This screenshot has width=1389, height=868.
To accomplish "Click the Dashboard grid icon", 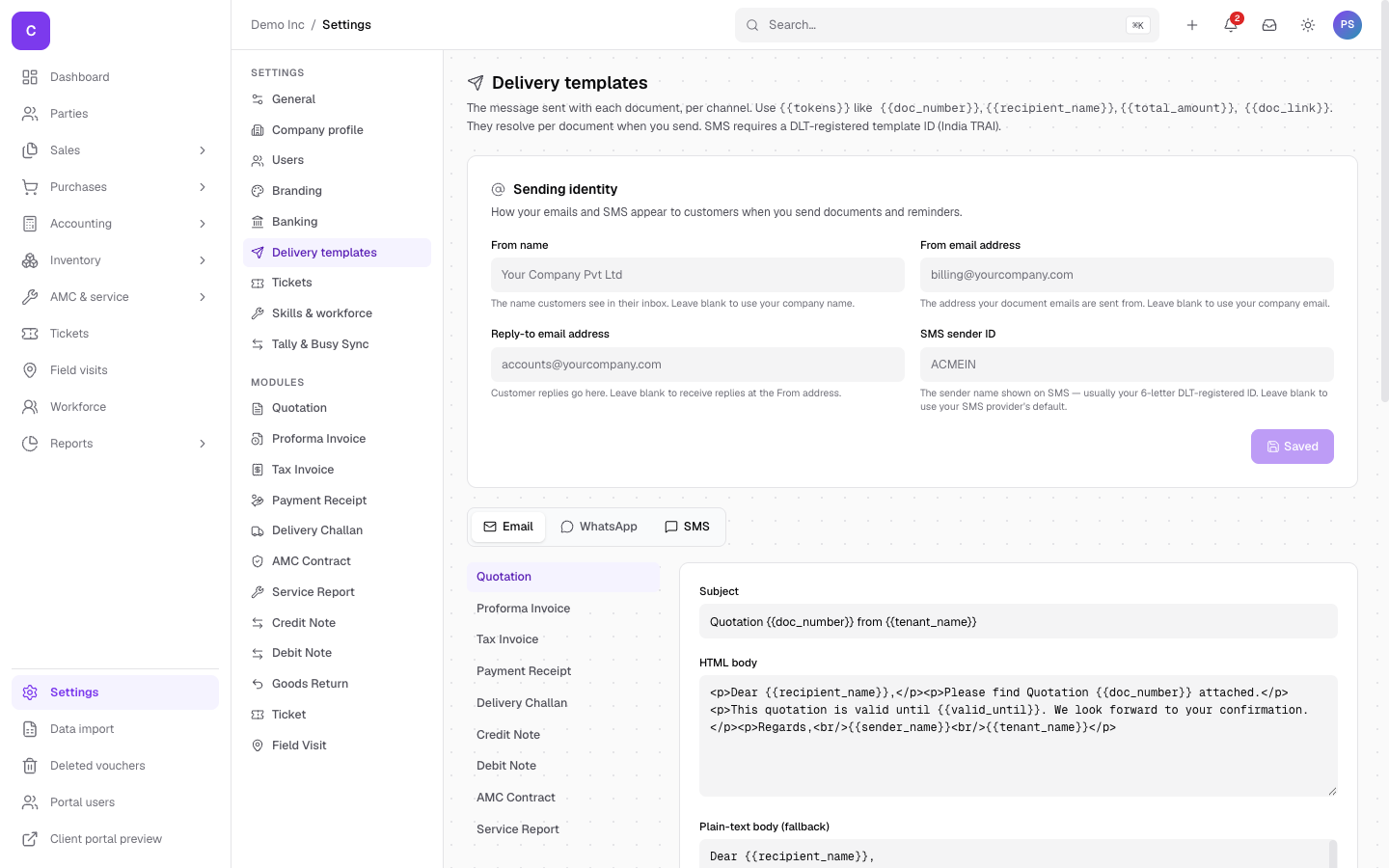I will [x=30, y=77].
